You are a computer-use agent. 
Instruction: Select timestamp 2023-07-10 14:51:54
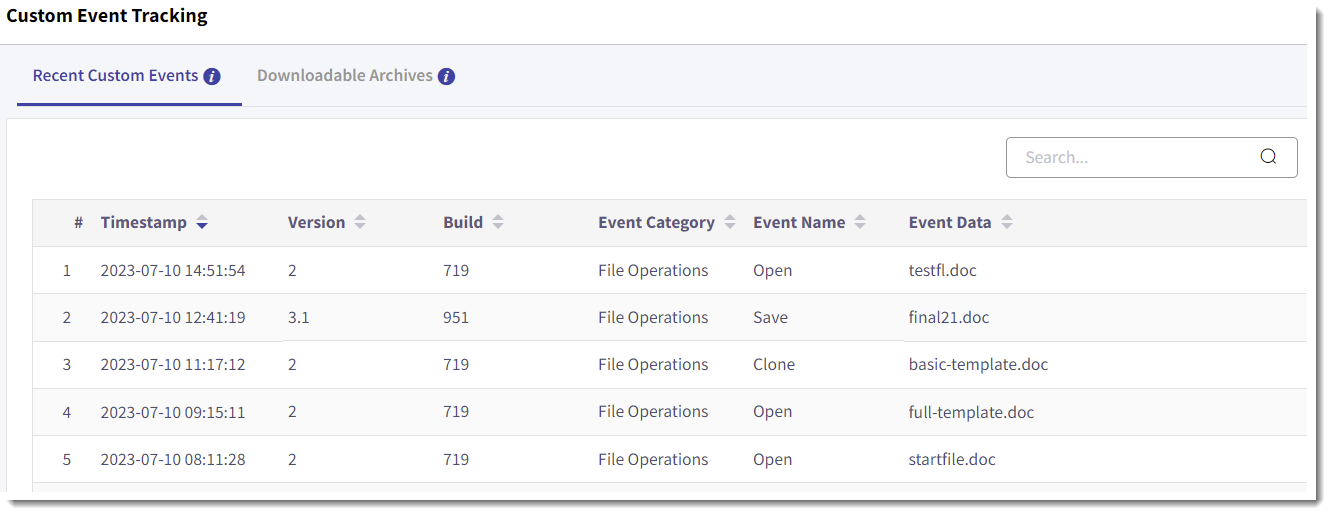pos(173,271)
